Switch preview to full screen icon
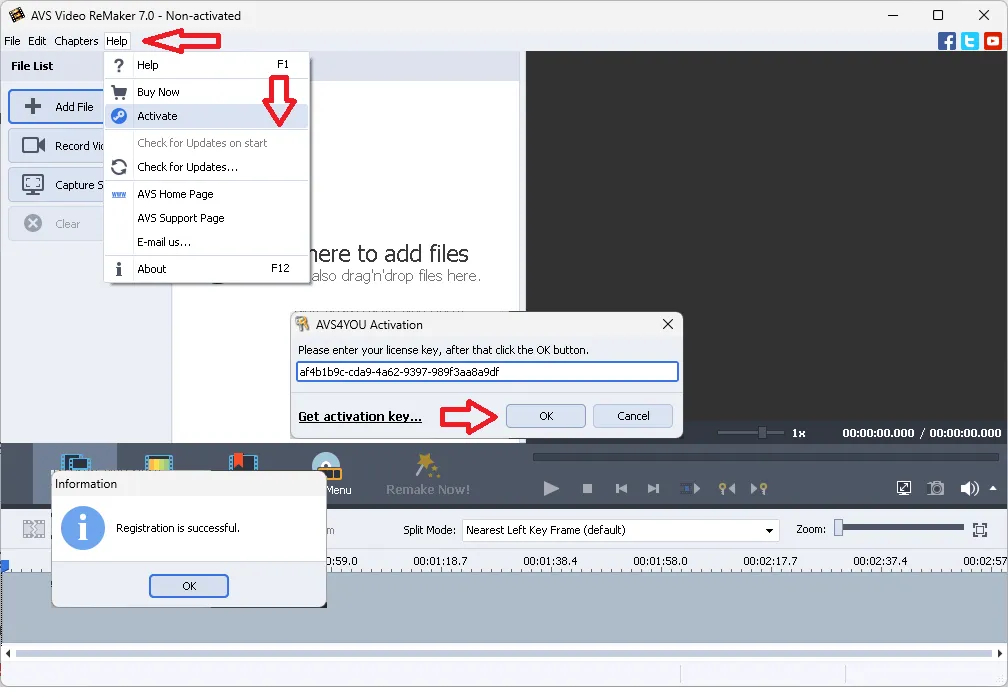 [904, 488]
